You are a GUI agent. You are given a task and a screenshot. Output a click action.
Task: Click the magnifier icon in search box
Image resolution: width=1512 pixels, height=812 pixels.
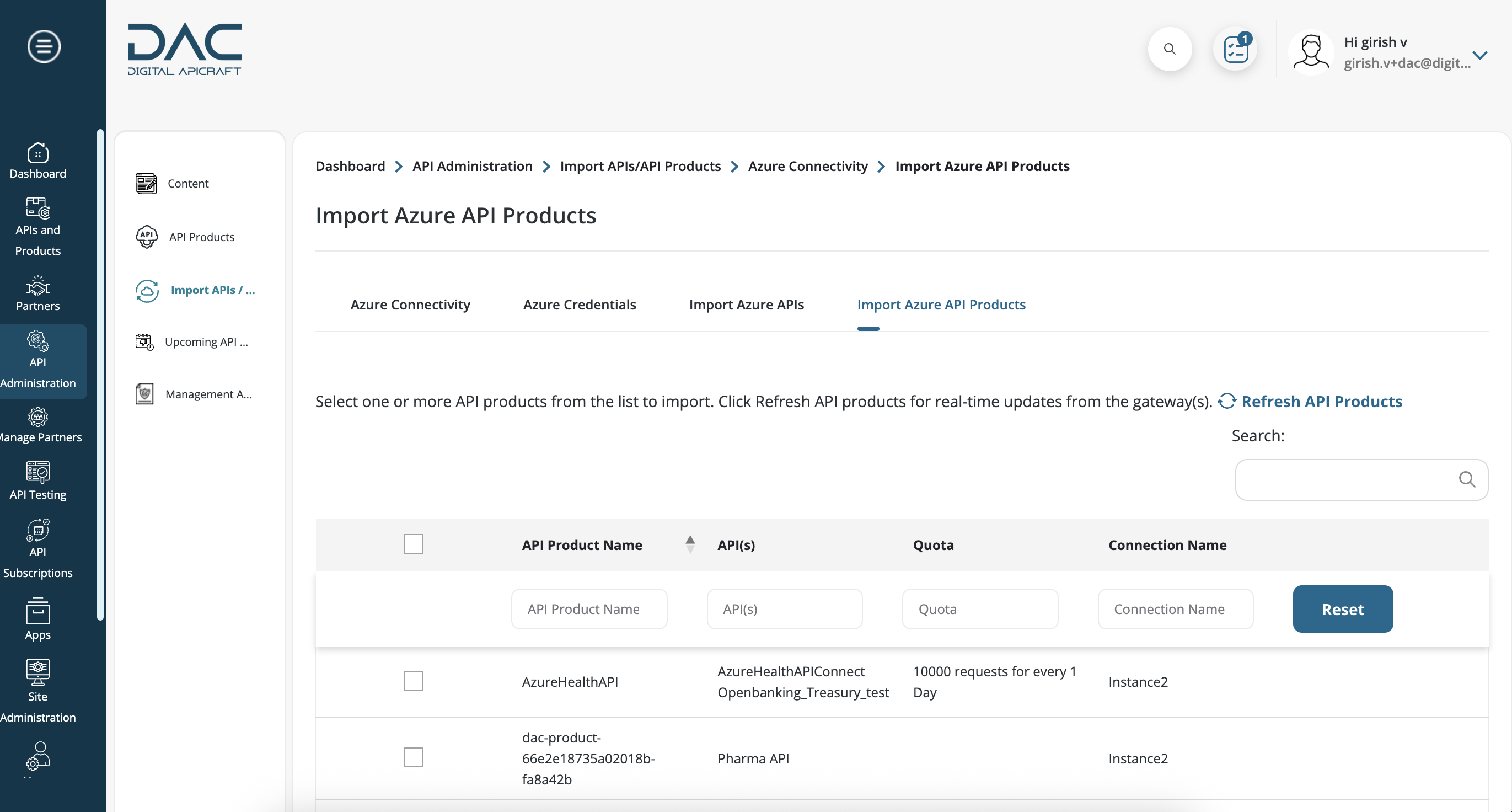[x=1467, y=480]
